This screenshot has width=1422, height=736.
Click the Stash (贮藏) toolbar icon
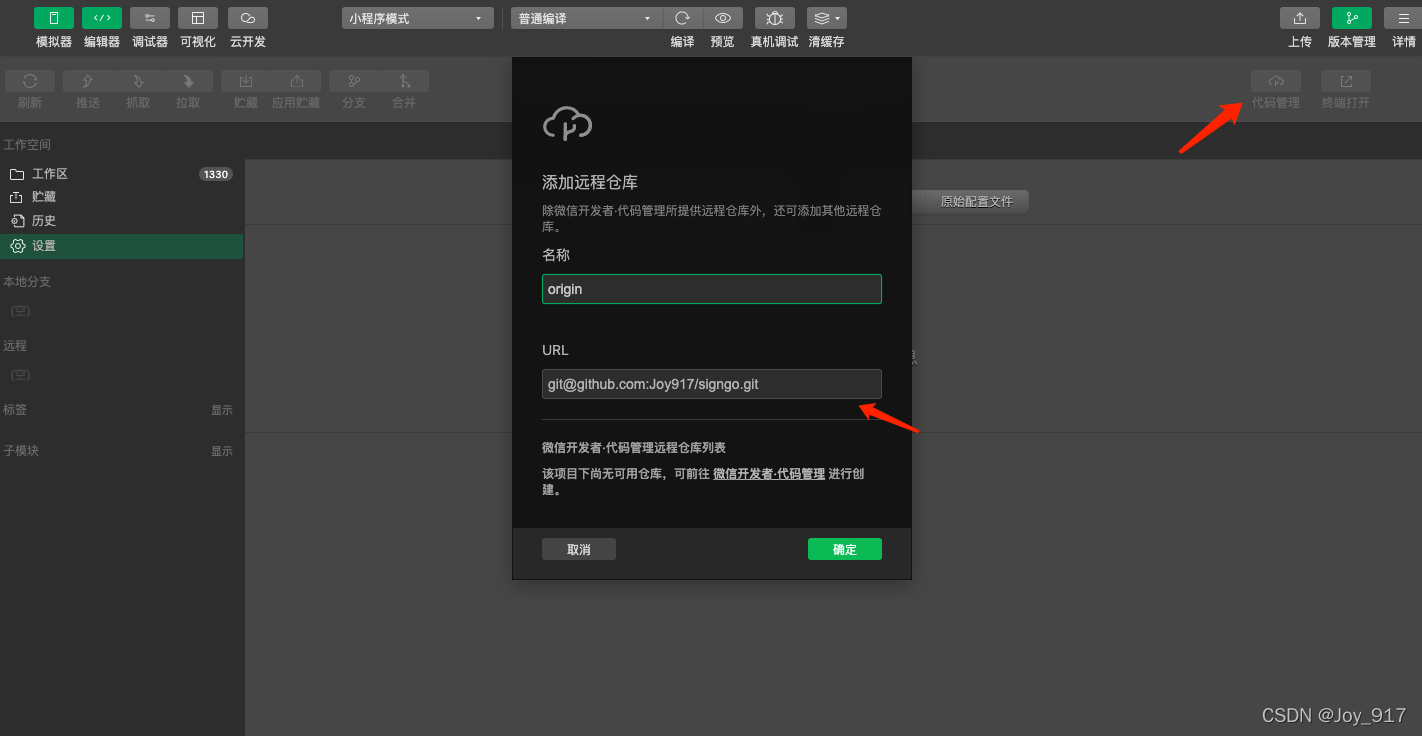(246, 81)
